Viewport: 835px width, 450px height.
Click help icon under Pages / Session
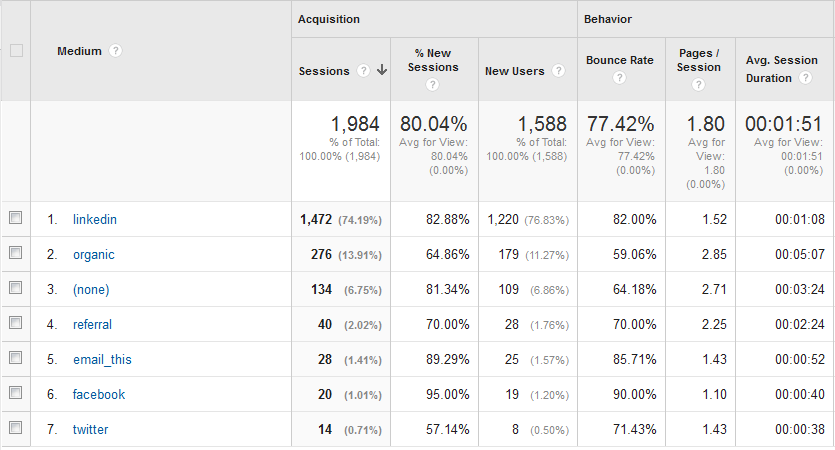tap(699, 85)
